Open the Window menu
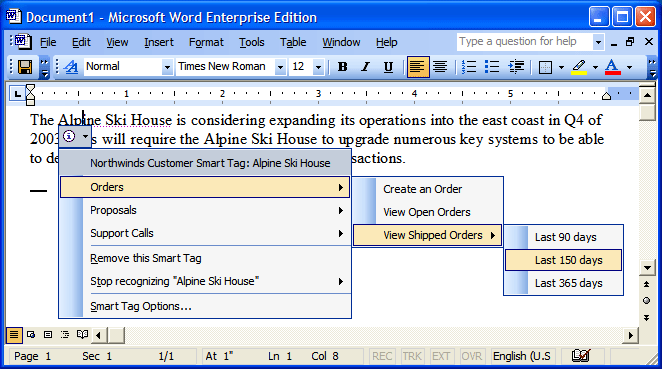 [341, 42]
